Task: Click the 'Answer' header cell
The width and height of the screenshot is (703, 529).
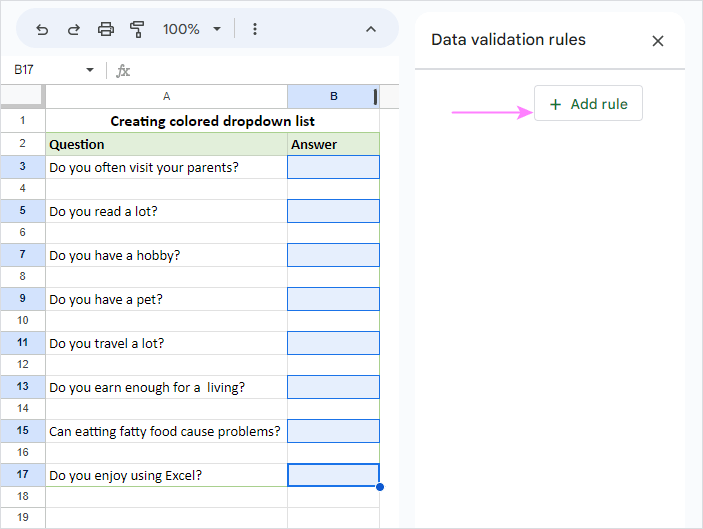Action: click(334, 144)
